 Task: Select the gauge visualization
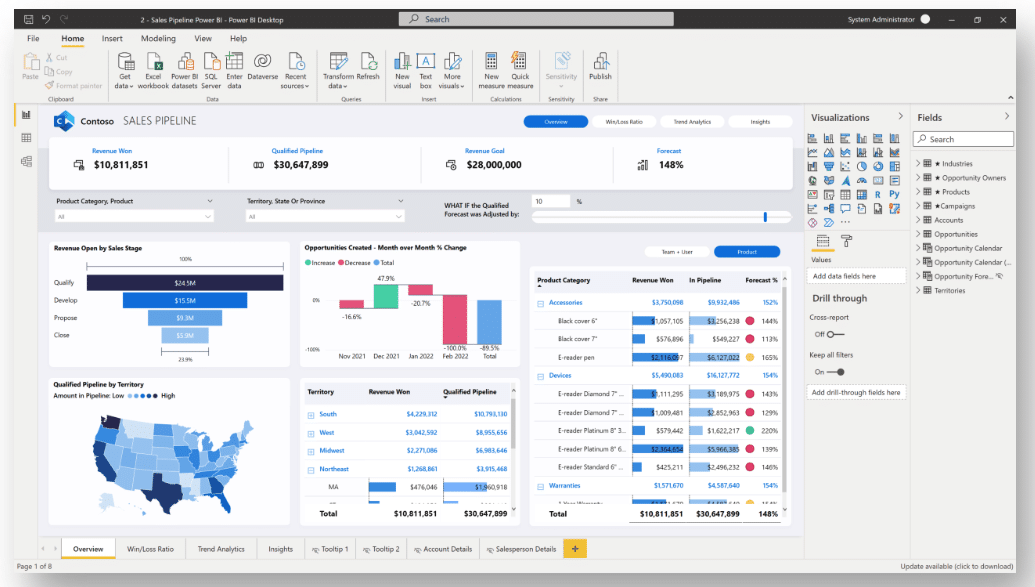861,180
